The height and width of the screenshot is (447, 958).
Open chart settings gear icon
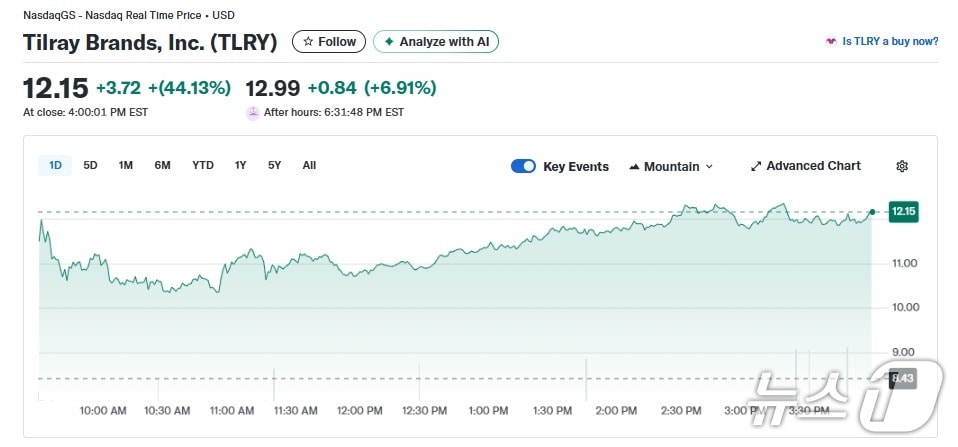[902, 166]
